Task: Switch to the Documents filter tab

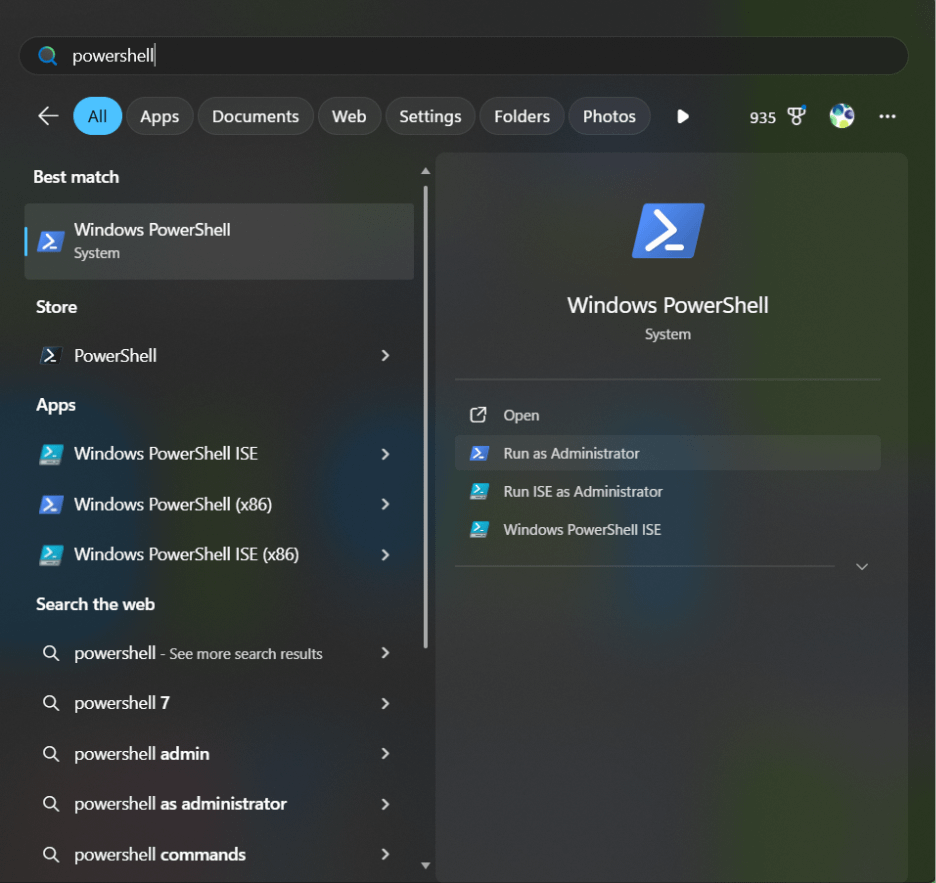Action: click(255, 116)
